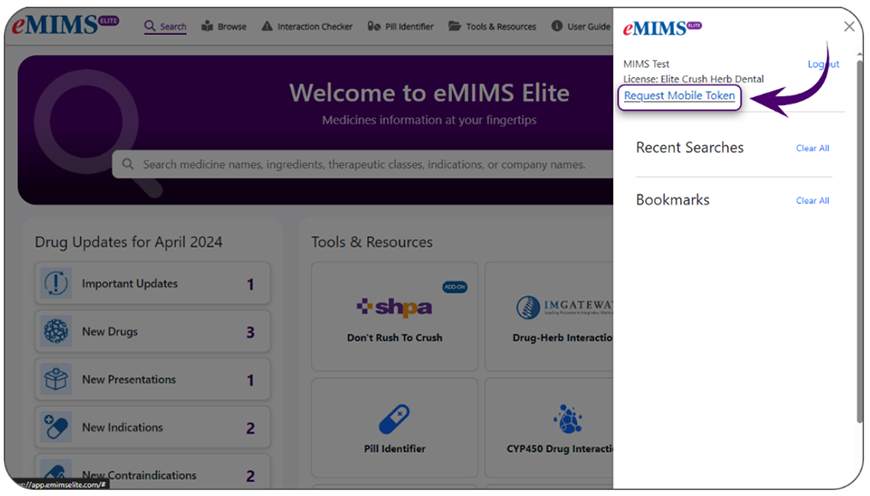Open the User Guide menu label
The image size is (870, 496).
pyautogui.click(x=589, y=27)
